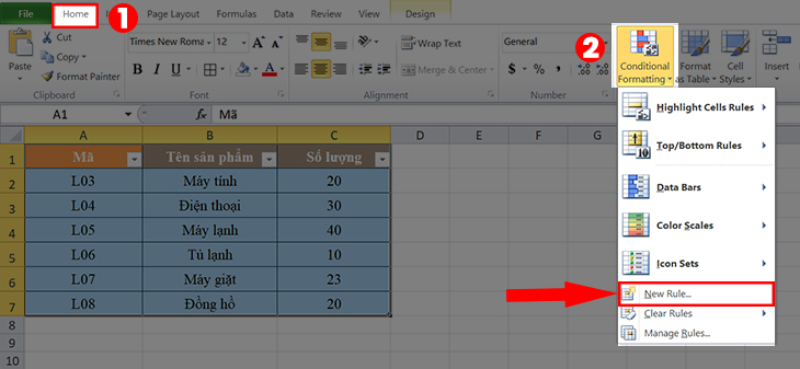Open filter dropdown on Số lượng header
Screen dimensions: 800x369
coord(382,160)
